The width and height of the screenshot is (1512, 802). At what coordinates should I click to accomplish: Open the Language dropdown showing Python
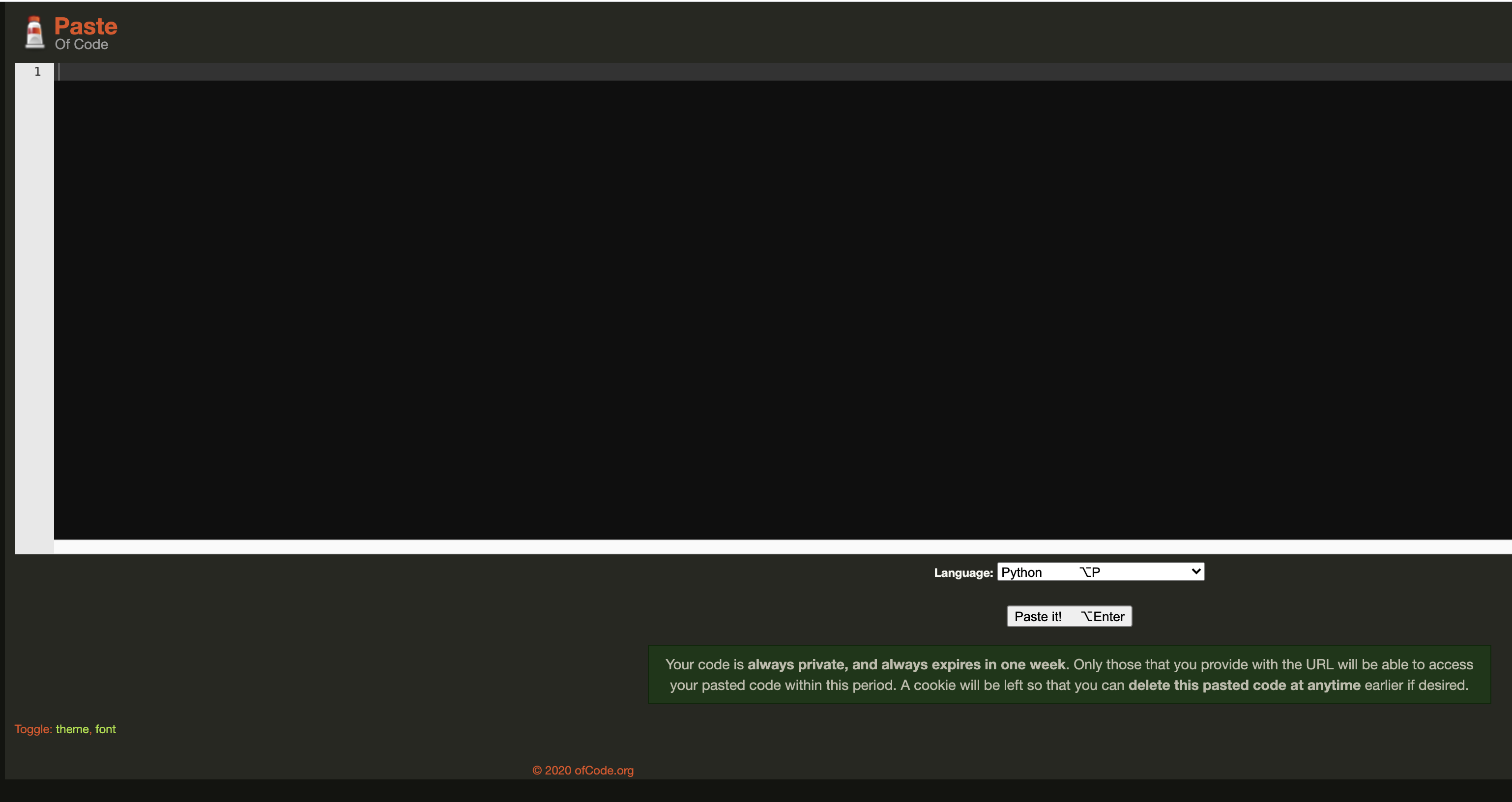tap(1100, 572)
